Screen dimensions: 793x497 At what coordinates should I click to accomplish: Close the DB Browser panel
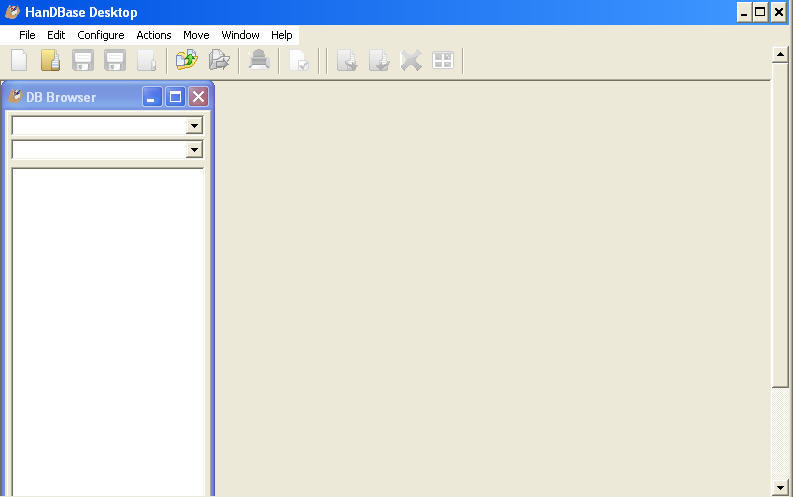[198, 97]
